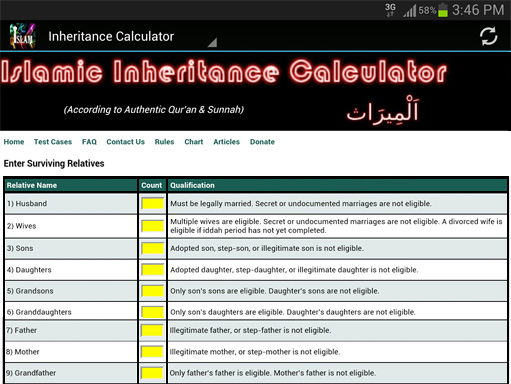Click 'Only father's father is eligible' text
Screen dimensions: 511x384
click(x=273, y=373)
